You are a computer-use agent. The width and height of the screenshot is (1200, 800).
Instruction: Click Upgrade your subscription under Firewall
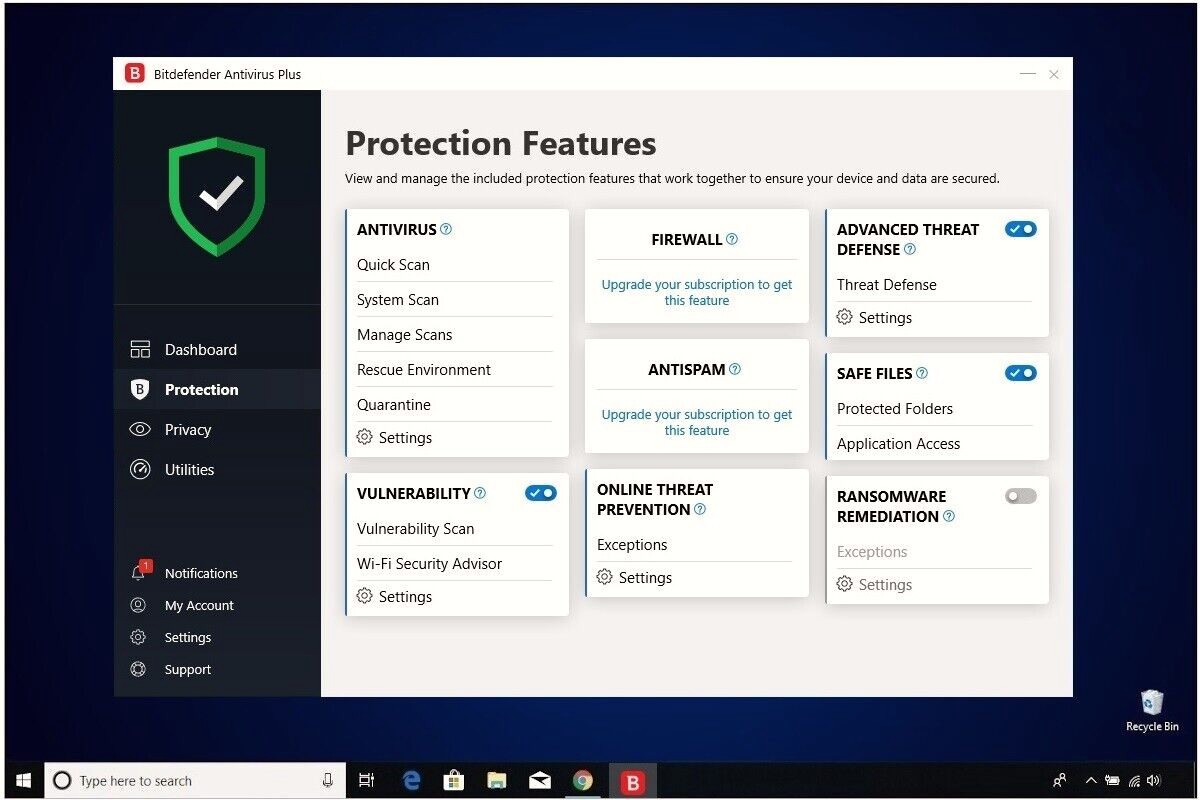click(696, 293)
